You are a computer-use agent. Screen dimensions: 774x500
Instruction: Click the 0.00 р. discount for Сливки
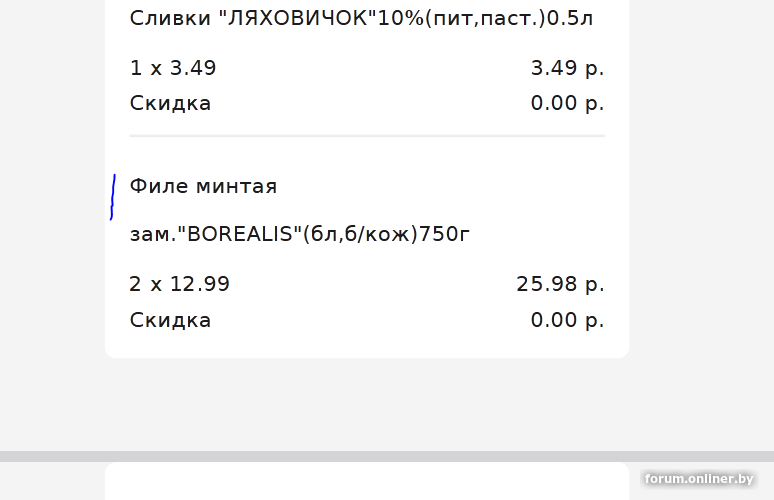tap(567, 103)
